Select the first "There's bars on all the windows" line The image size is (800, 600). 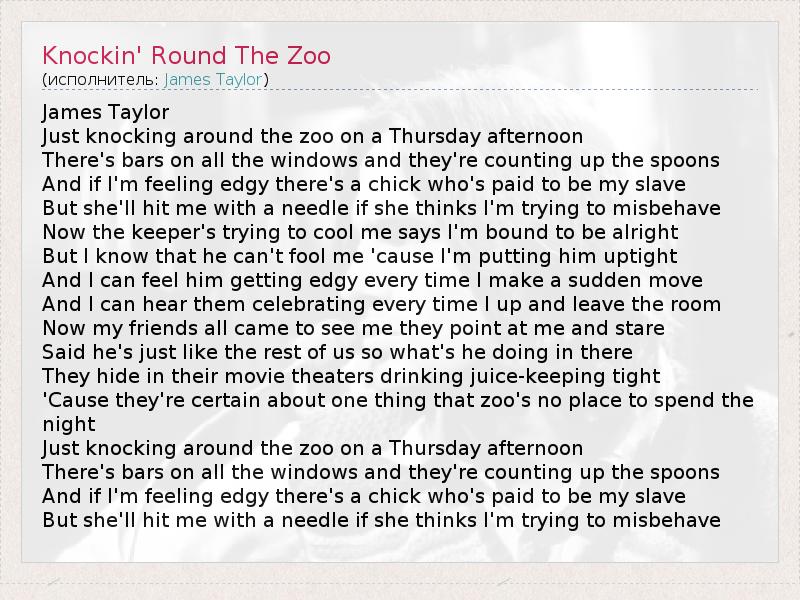tap(381, 160)
